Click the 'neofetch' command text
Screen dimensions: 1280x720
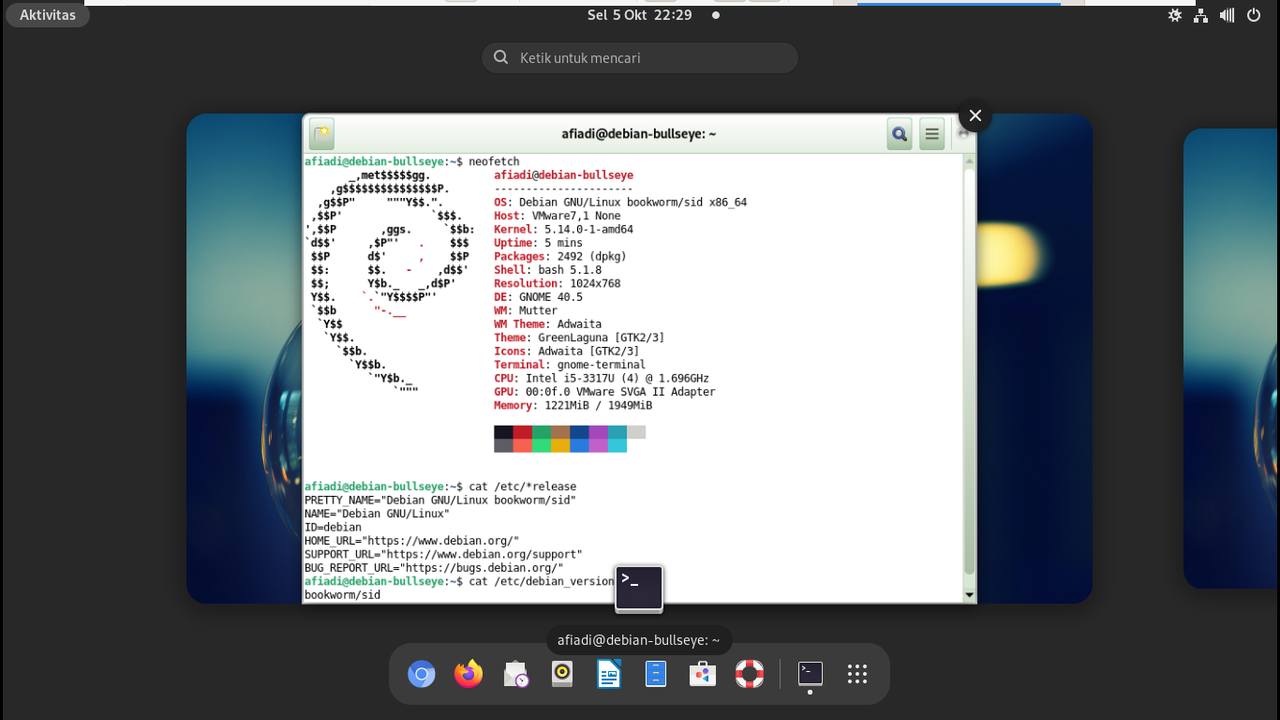[x=494, y=161]
